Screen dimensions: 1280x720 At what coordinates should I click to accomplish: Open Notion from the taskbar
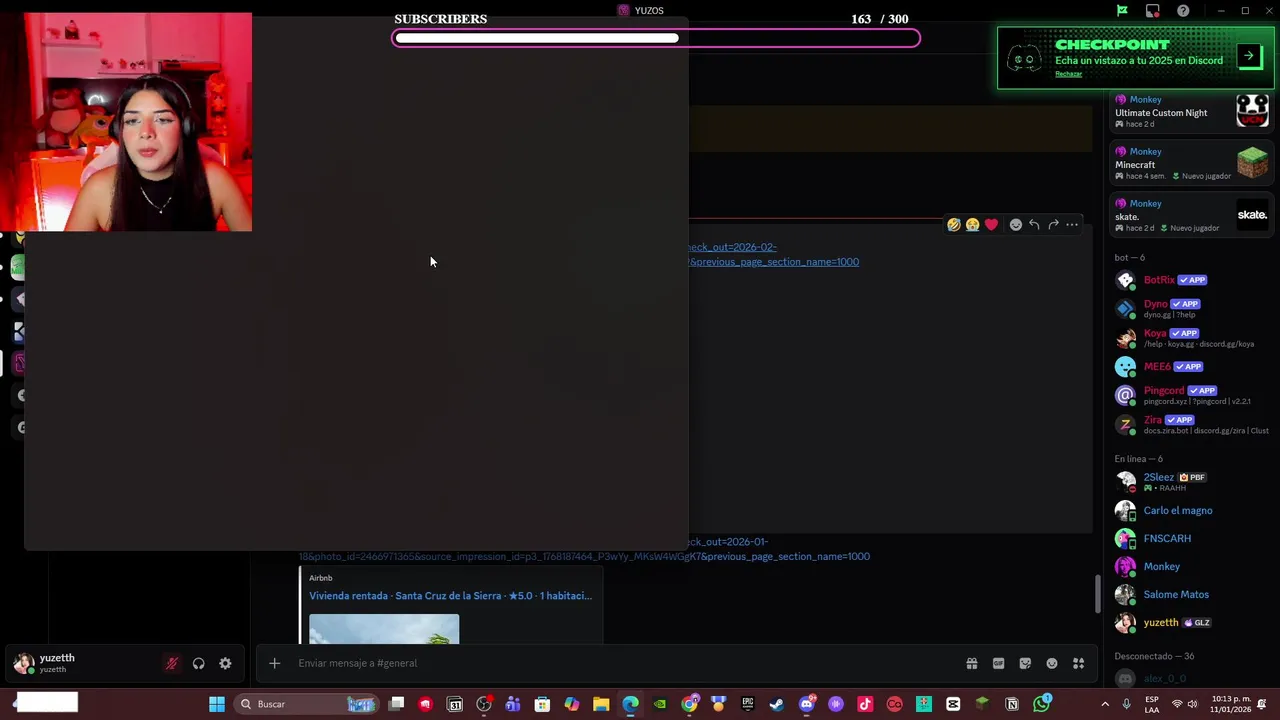[x=1012, y=704]
